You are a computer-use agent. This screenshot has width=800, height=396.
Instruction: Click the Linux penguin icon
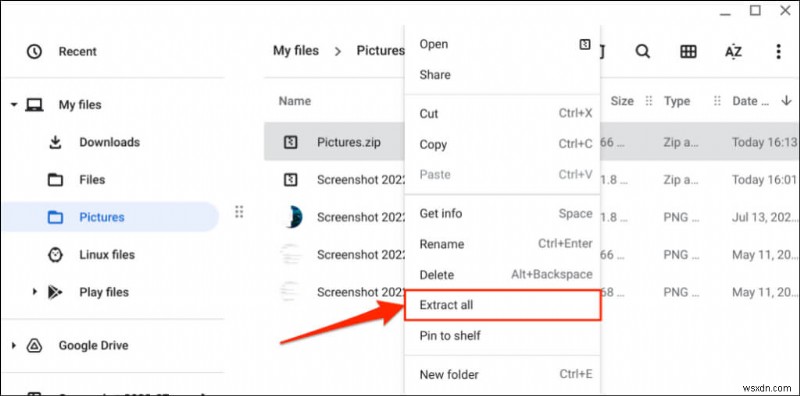[55, 255]
